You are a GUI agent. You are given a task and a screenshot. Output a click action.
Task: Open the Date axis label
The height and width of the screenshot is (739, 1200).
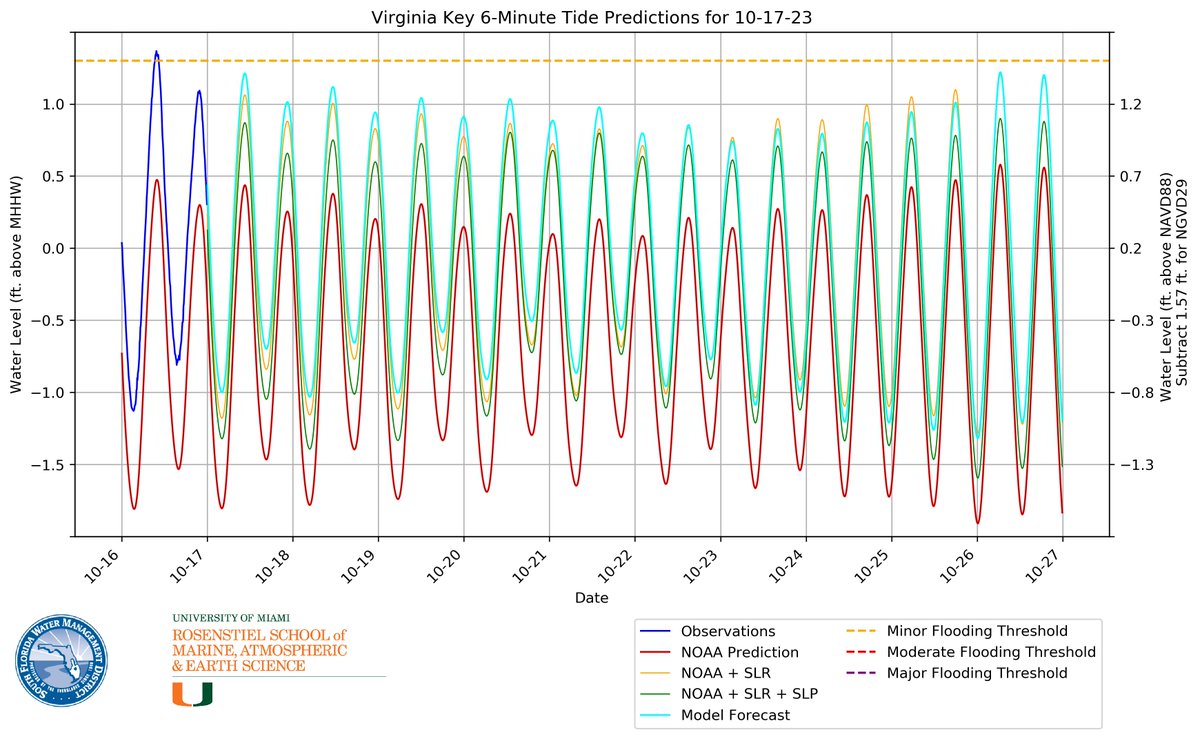[594, 597]
